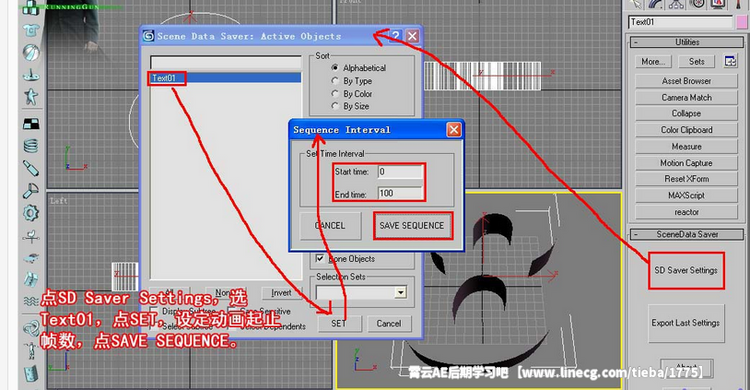The image size is (750, 390).
Task: Open Measure utility
Action: [686, 146]
